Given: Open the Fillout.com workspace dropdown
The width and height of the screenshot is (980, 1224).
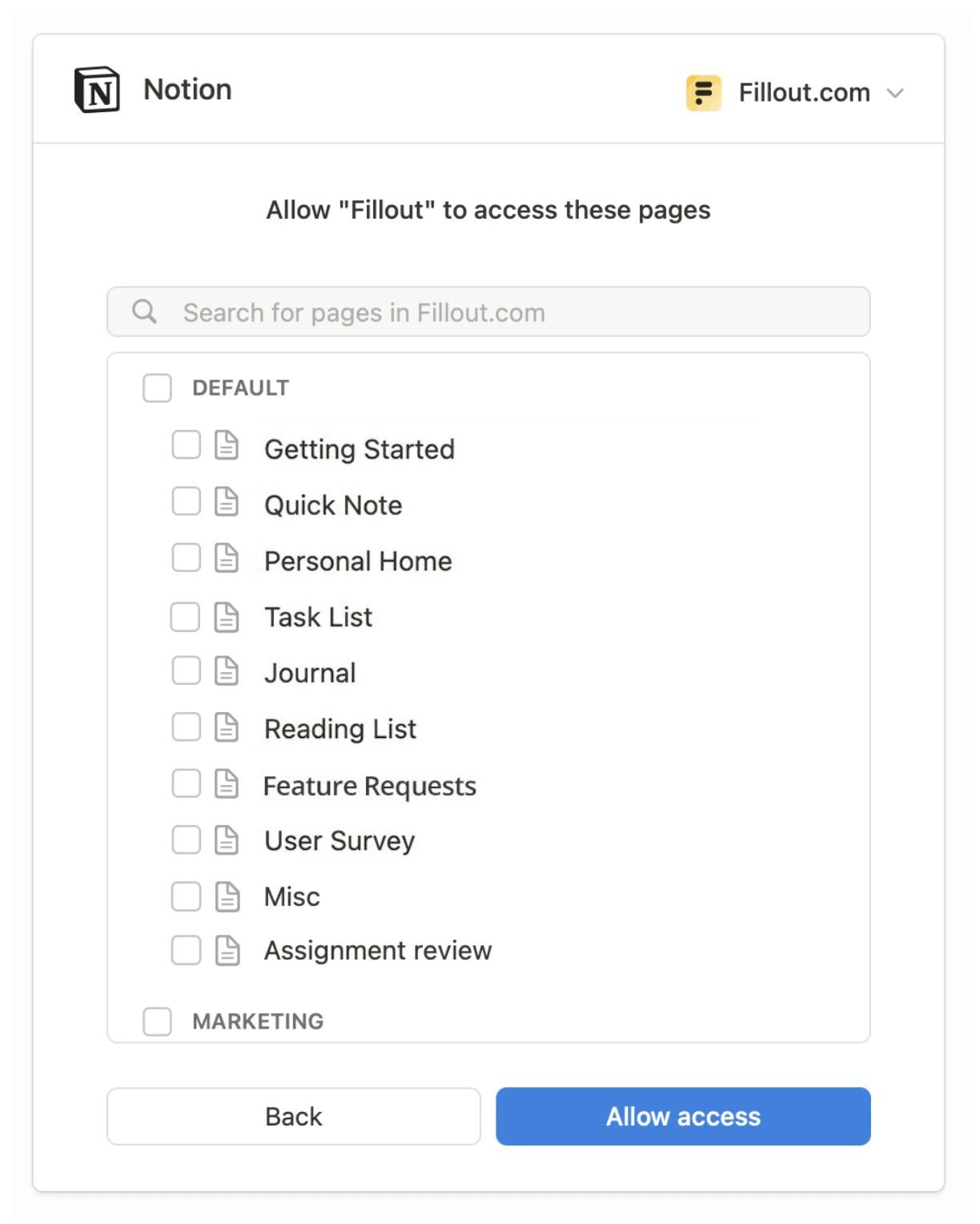Looking at the screenshot, I should (x=897, y=93).
